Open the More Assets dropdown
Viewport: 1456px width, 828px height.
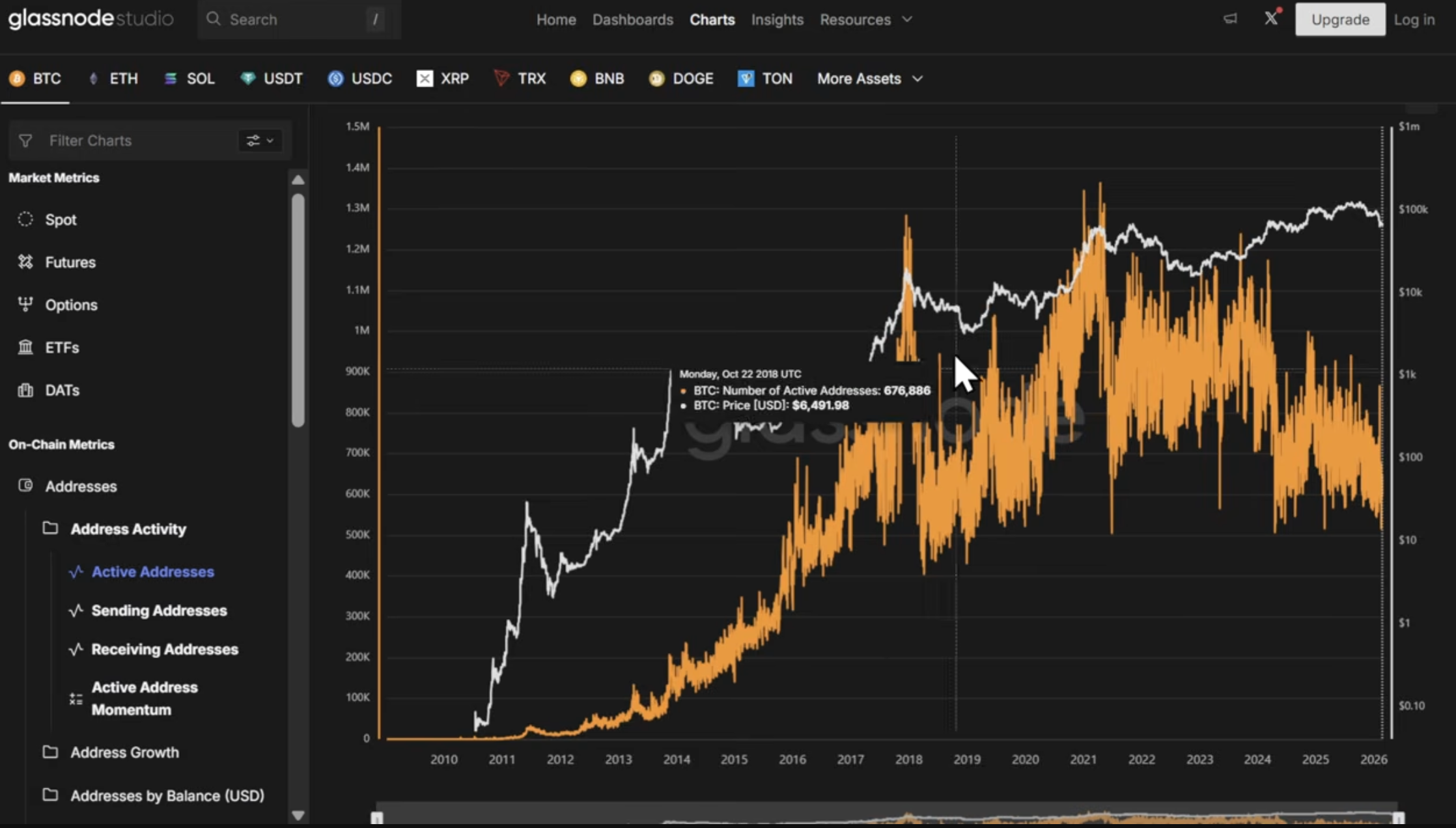click(870, 79)
